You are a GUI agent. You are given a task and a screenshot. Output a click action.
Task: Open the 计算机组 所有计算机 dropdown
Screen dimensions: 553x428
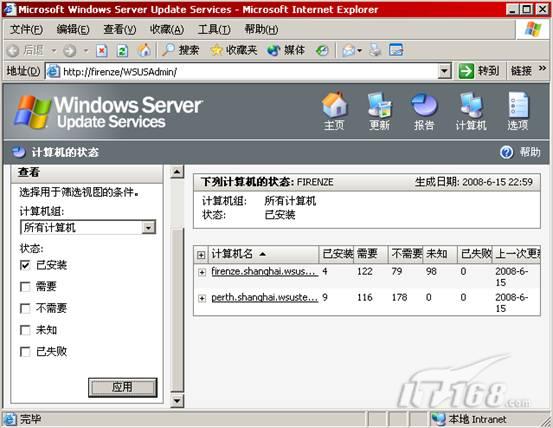88,227
